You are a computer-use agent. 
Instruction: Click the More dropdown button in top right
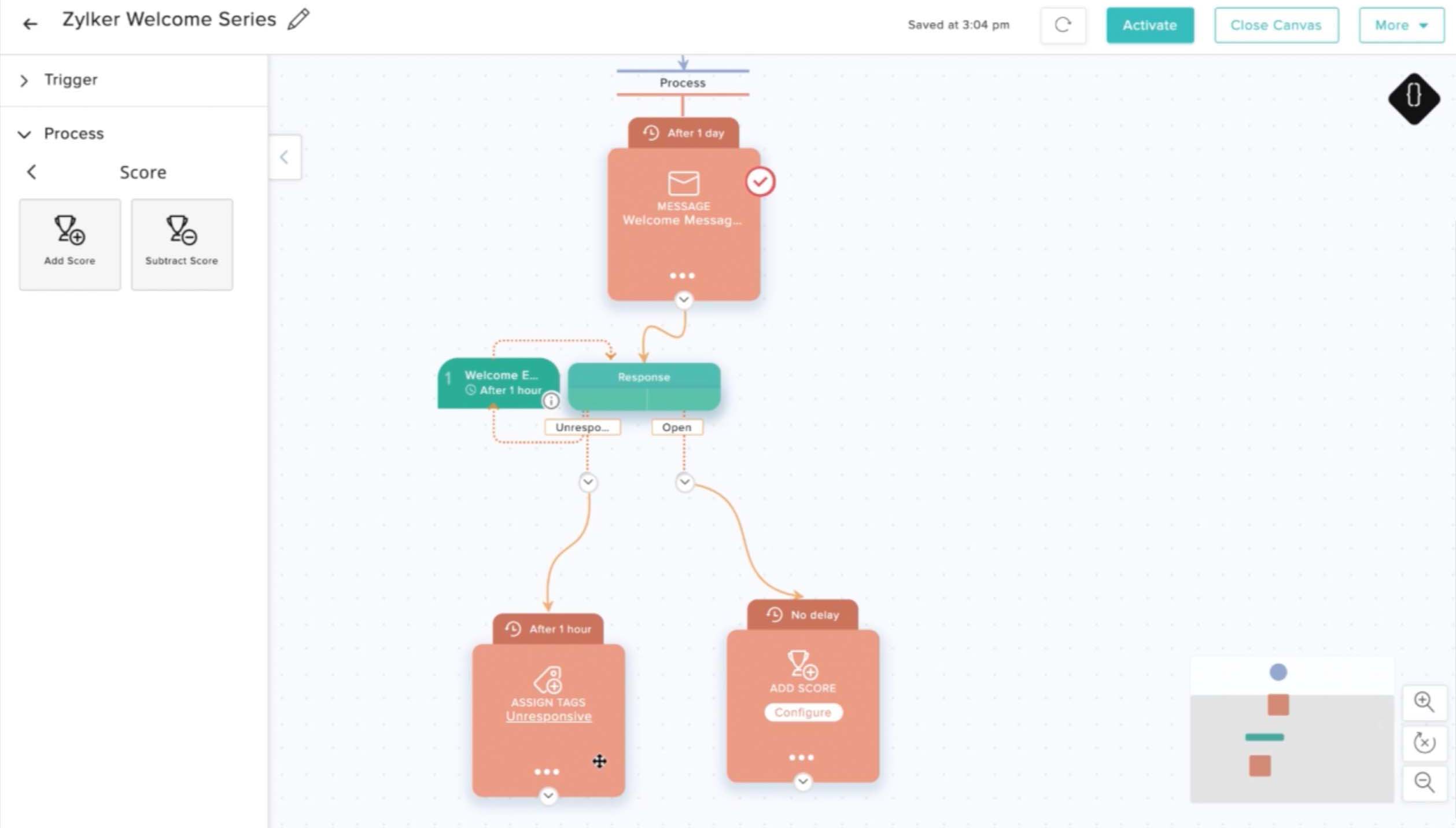point(1401,25)
